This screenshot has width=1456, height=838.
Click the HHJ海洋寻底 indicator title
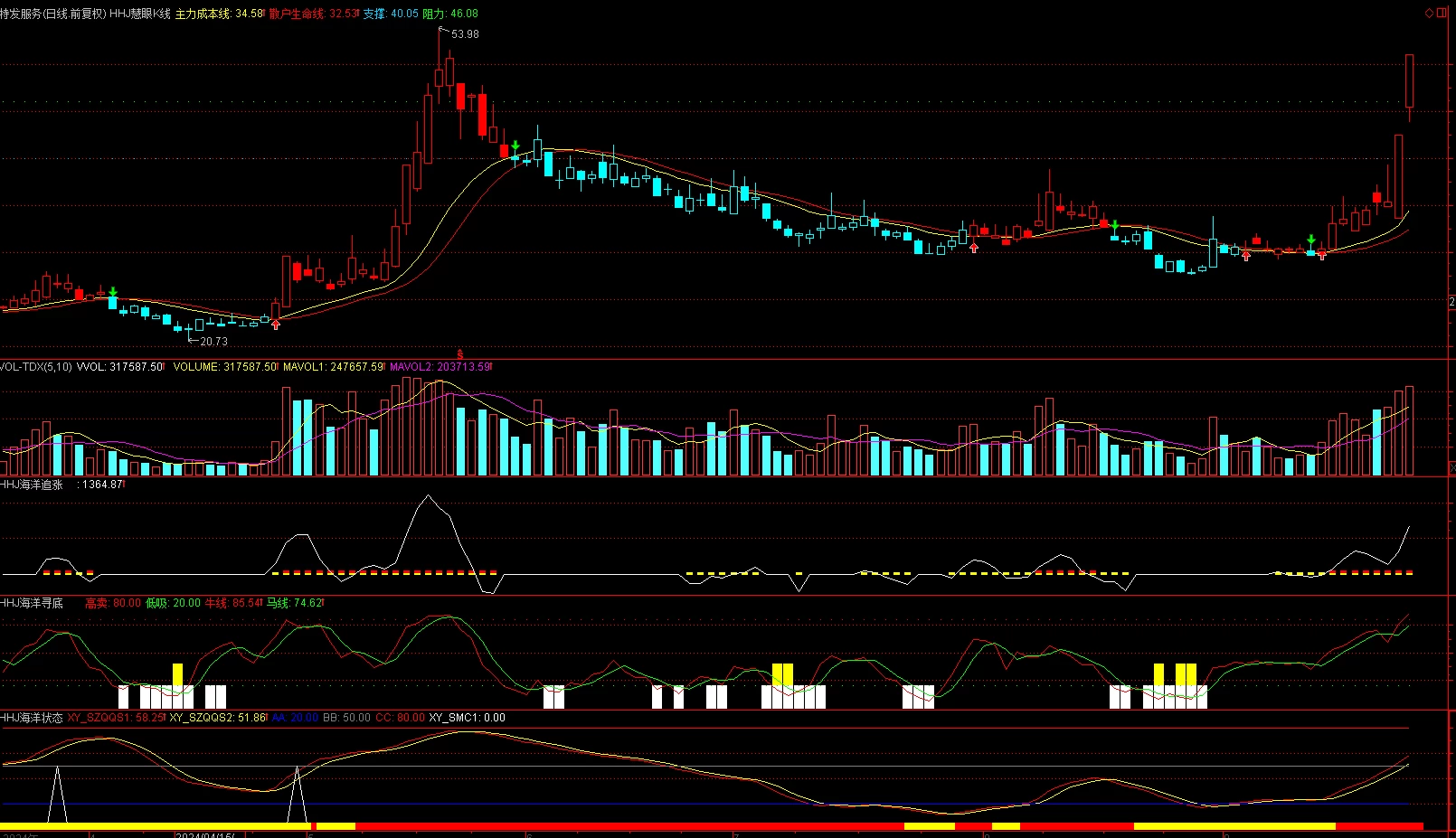(32, 603)
